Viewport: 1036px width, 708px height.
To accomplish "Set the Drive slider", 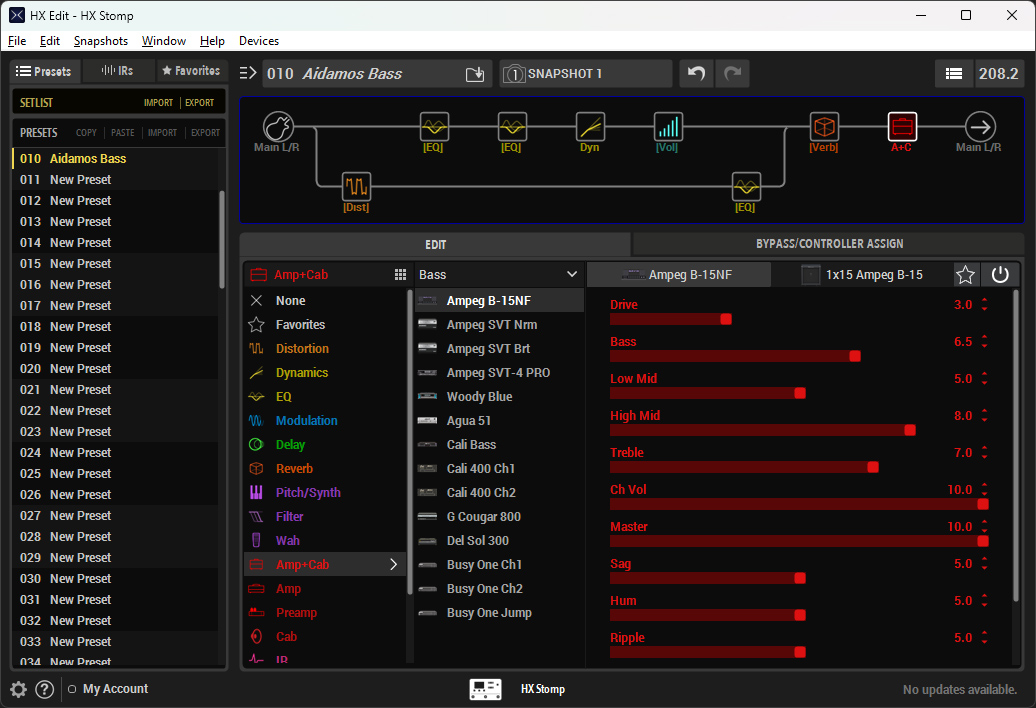I will pos(799,319).
